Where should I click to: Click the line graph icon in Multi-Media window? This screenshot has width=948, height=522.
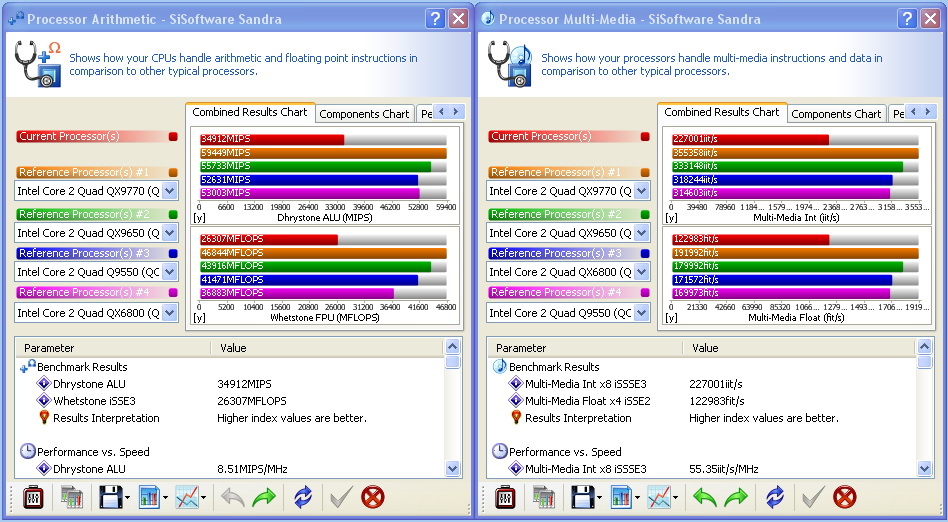(x=659, y=498)
